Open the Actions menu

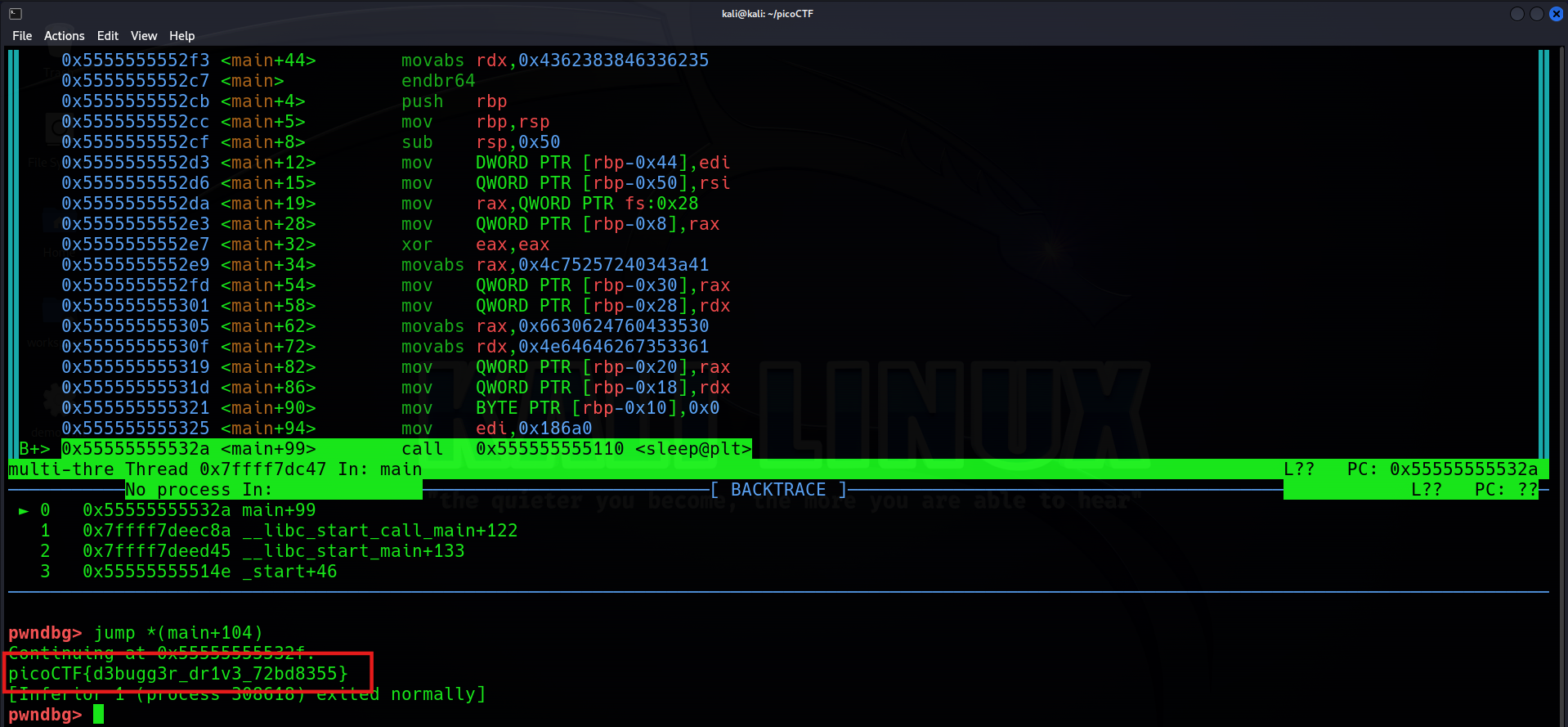click(65, 36)
